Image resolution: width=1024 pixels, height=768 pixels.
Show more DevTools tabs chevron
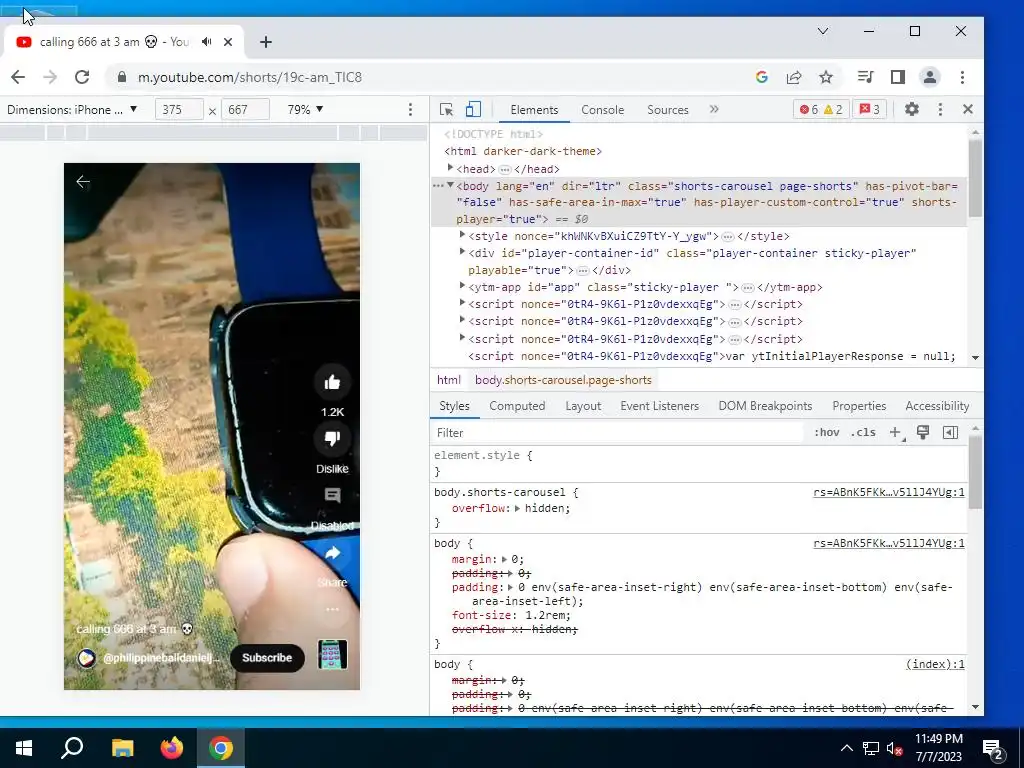click(714, 109)
